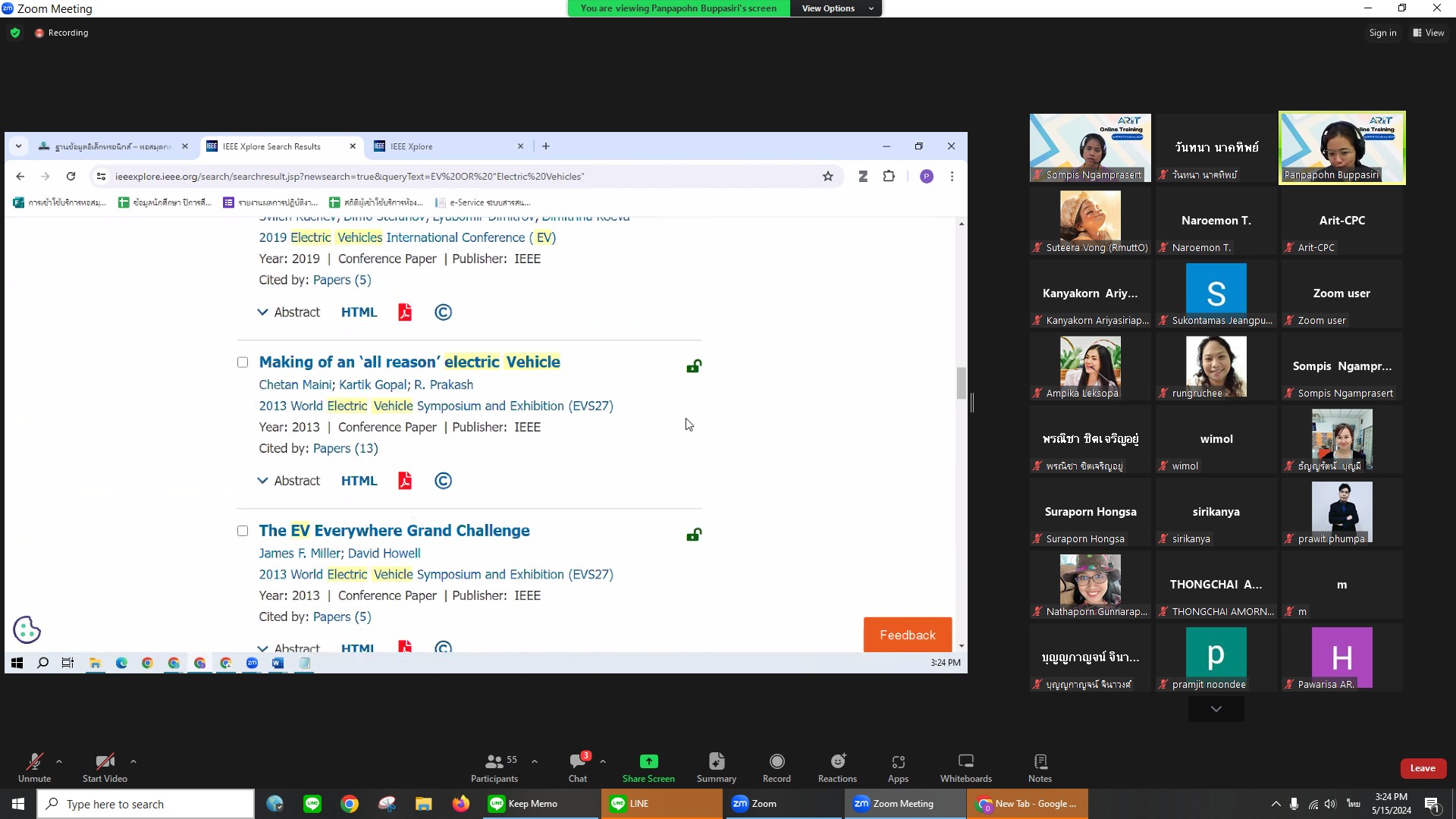Click open-access lock beside EV Everywhere Grand Challenge
This screenshot has width=1456, height=819.
(694, 535)
